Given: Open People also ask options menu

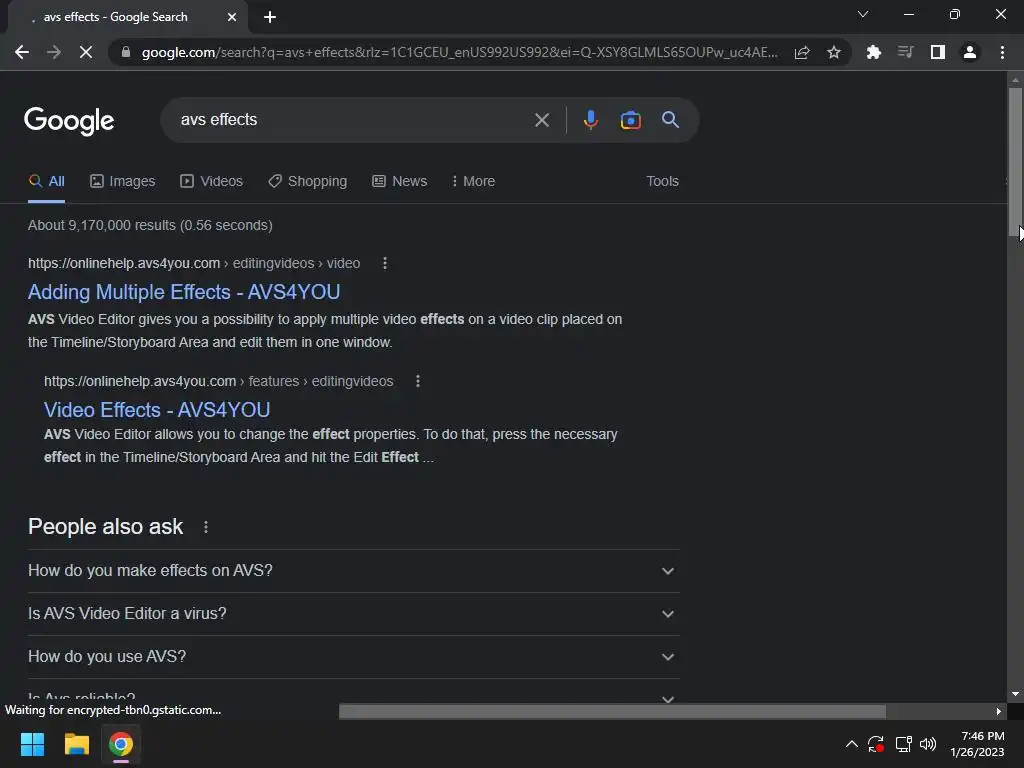Looking at the screenshot, I should pos(206,527).
